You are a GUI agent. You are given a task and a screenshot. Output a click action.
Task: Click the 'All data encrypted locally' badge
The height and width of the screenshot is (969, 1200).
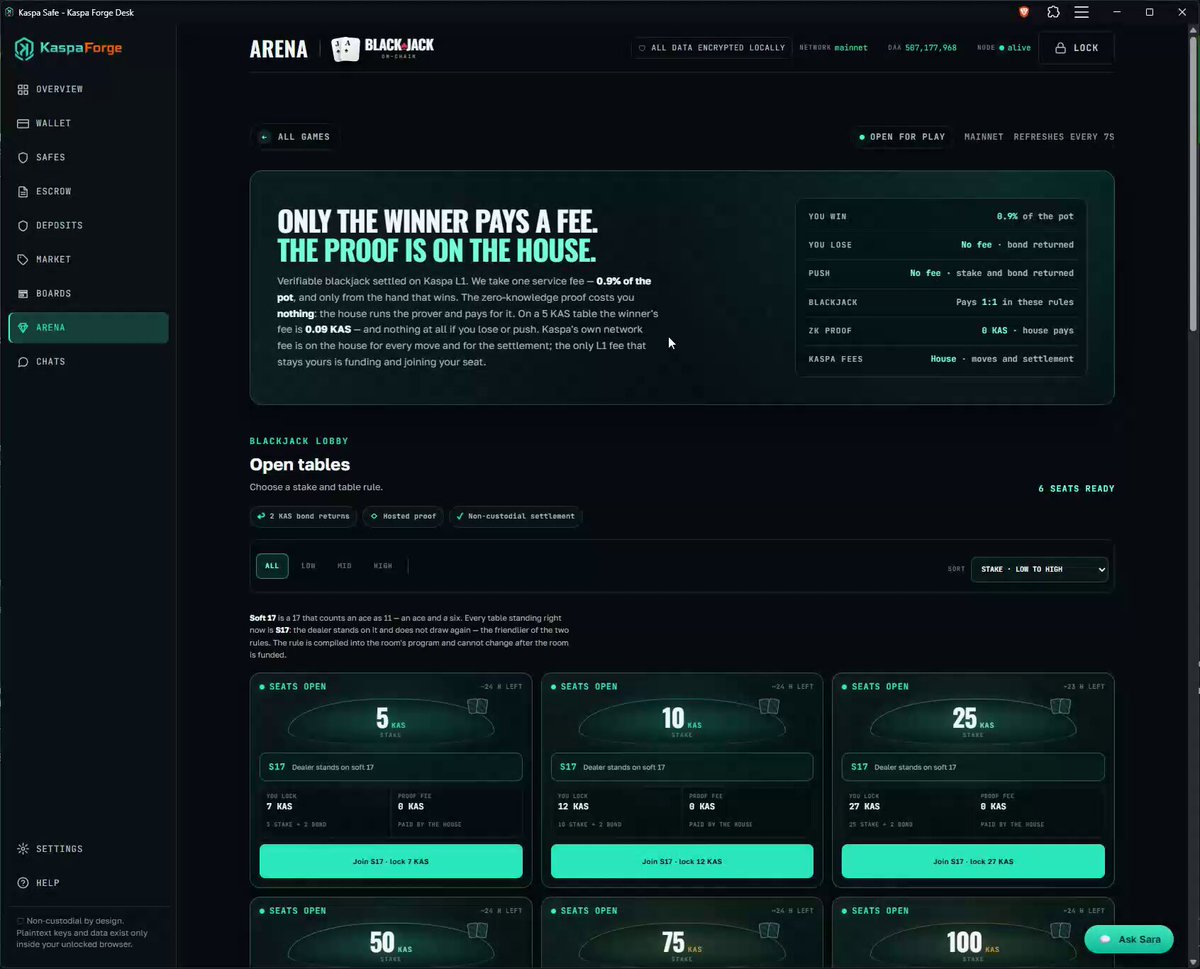(711, 48)
